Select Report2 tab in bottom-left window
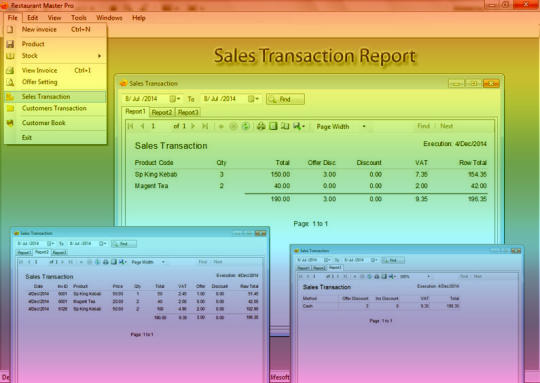Screen dimensions: 540x383 pyautogui.click(x=42, y=252)
